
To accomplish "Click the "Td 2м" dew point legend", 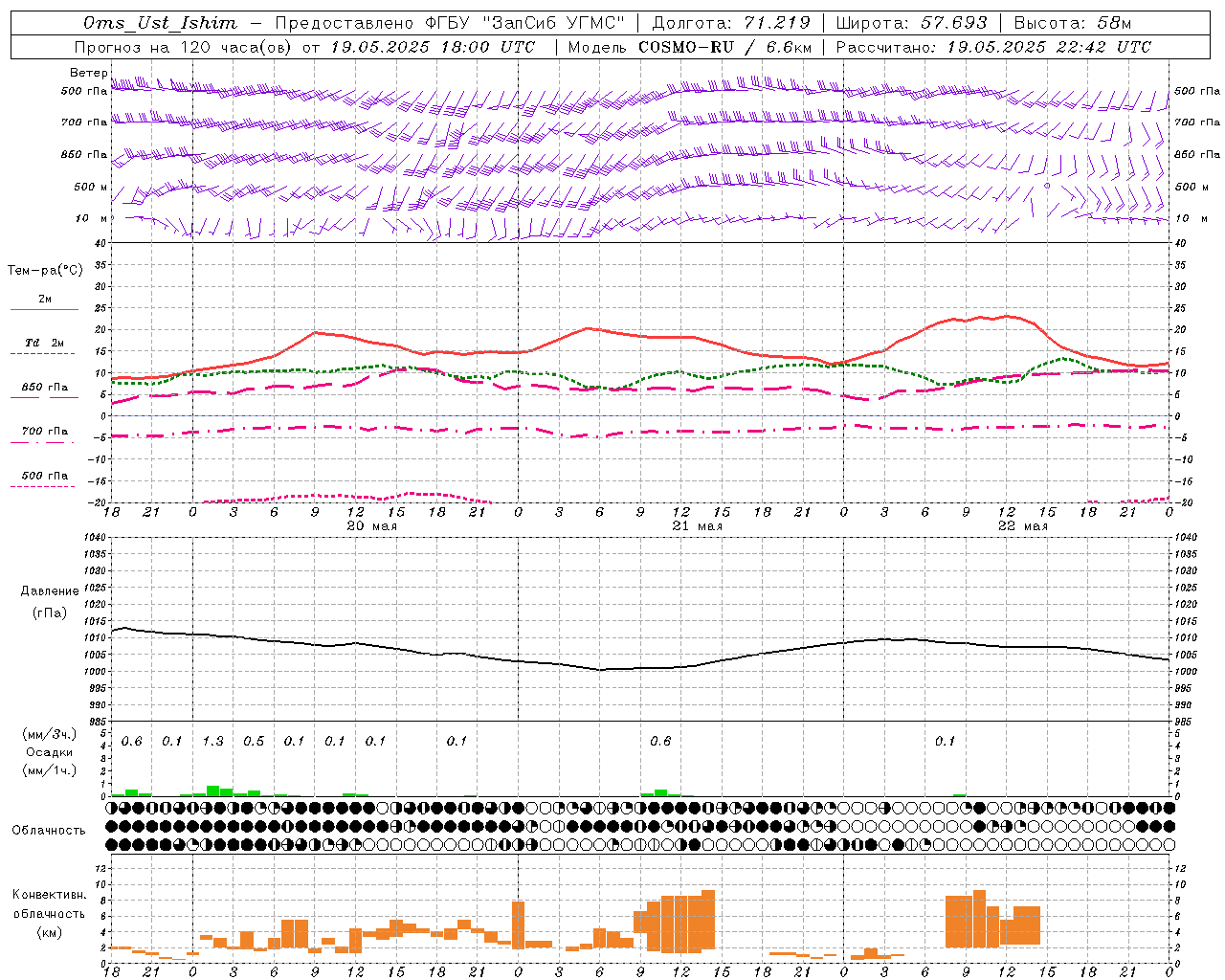I will coord(44,343).
